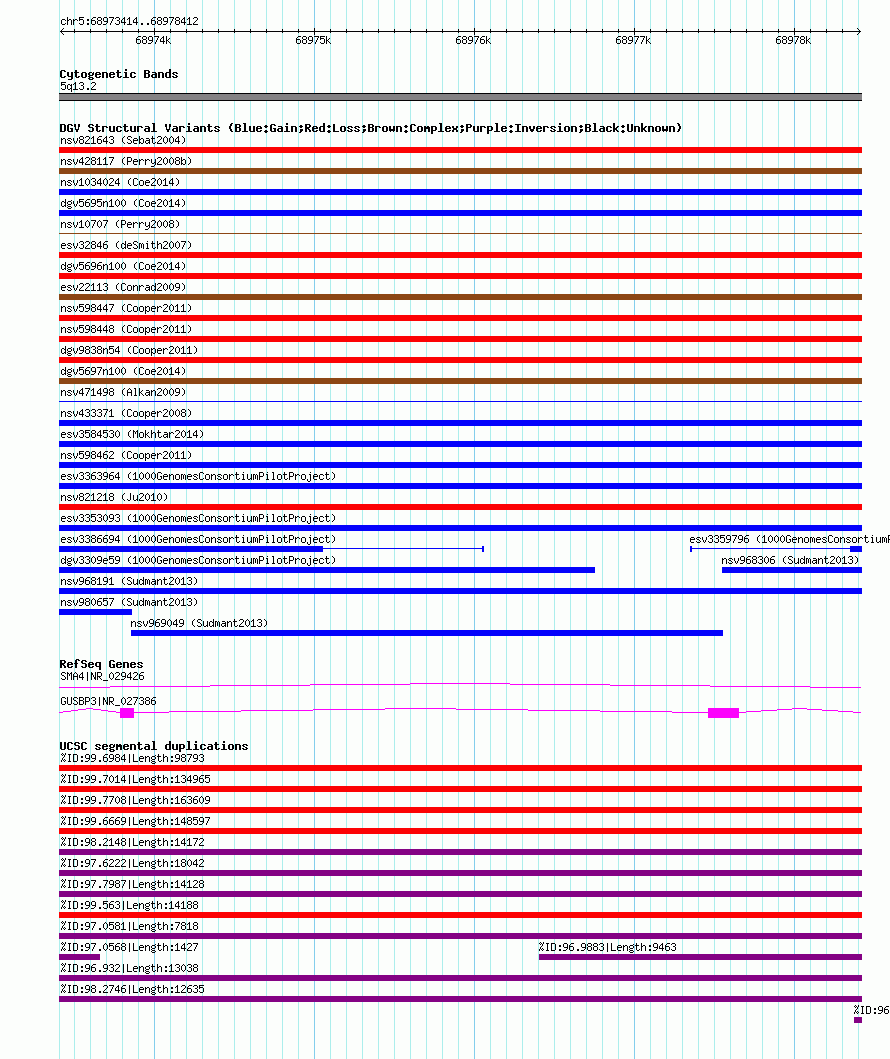Click nsv598448 (Cooper2011) label
Viewport: 890px width, 1059px height.
tap(126, 329)
